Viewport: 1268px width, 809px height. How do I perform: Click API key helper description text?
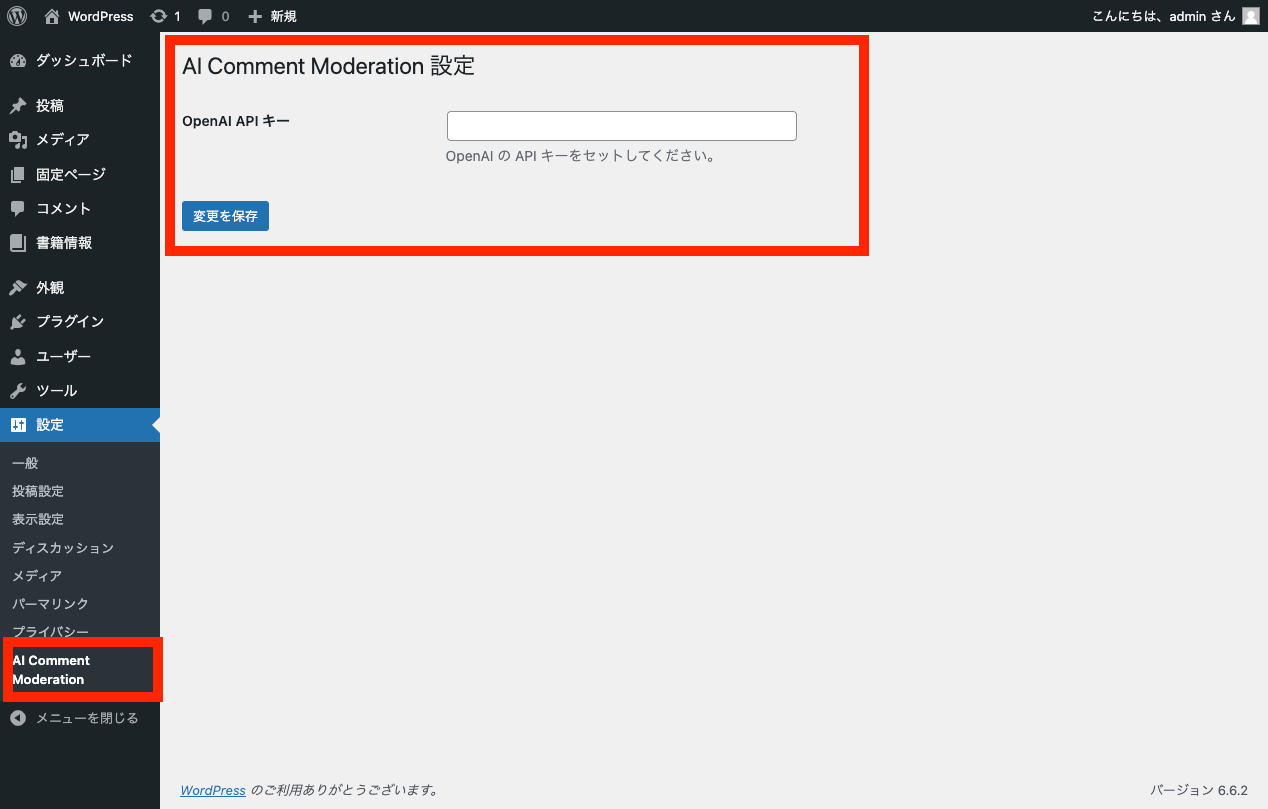click(x=580, y=156)
